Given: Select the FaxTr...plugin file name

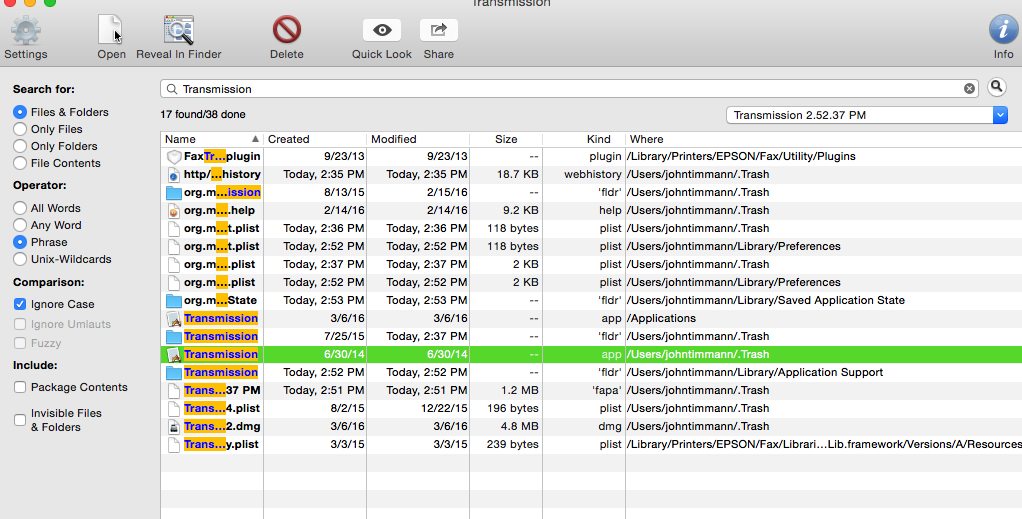Looking at the screenshot, I should click(x=222, y=156).
